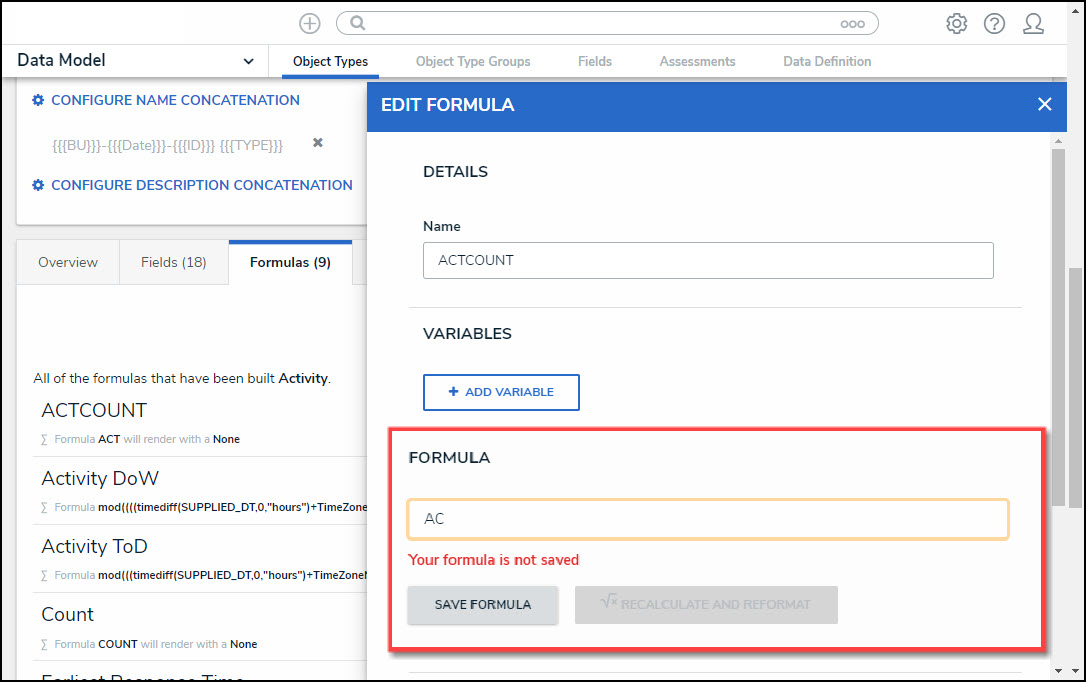Image resolution: width=1086 pixels, height=682 pixels.
Task: Open Configure Description Concatenation link
Action: point(201,185)
